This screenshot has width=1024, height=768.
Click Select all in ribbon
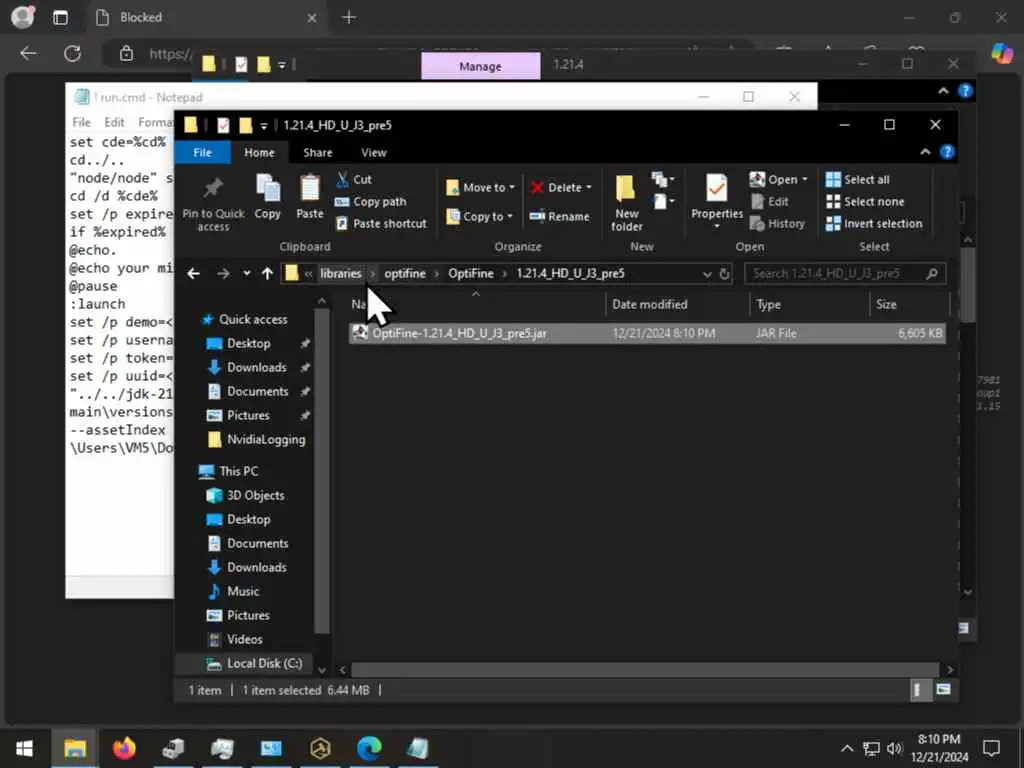pyautogui.click(x=857, y=180)
